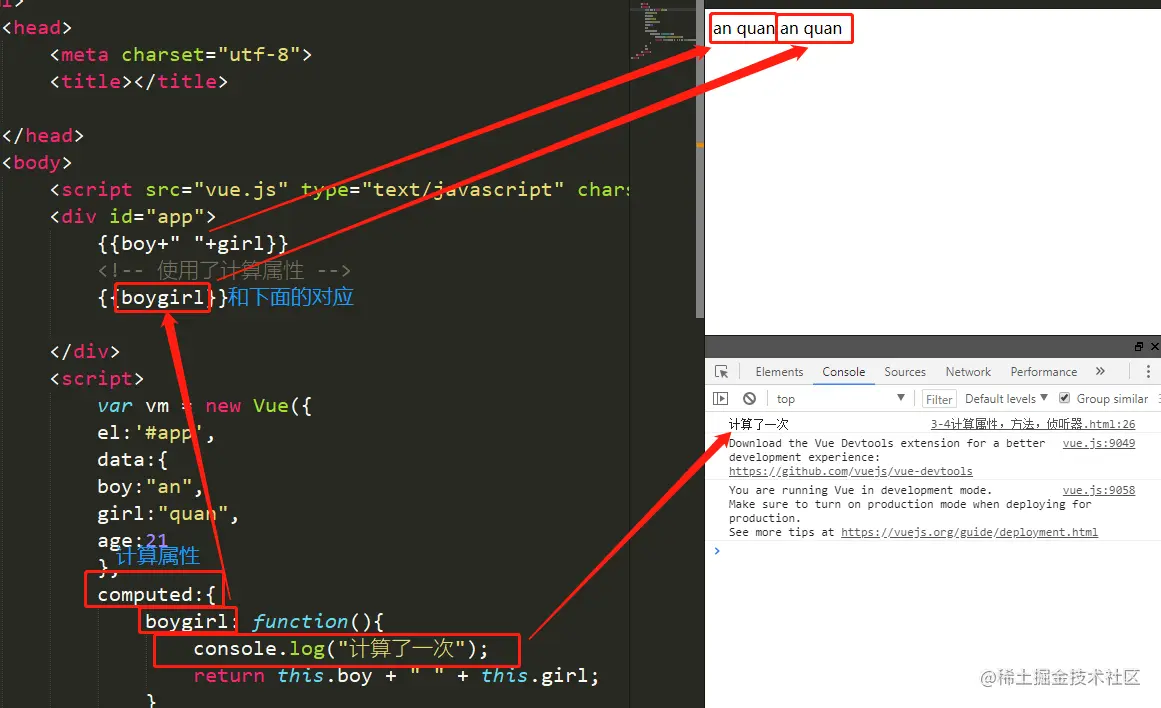Click the editor vertical scrollbar thumb

(700, 159)
